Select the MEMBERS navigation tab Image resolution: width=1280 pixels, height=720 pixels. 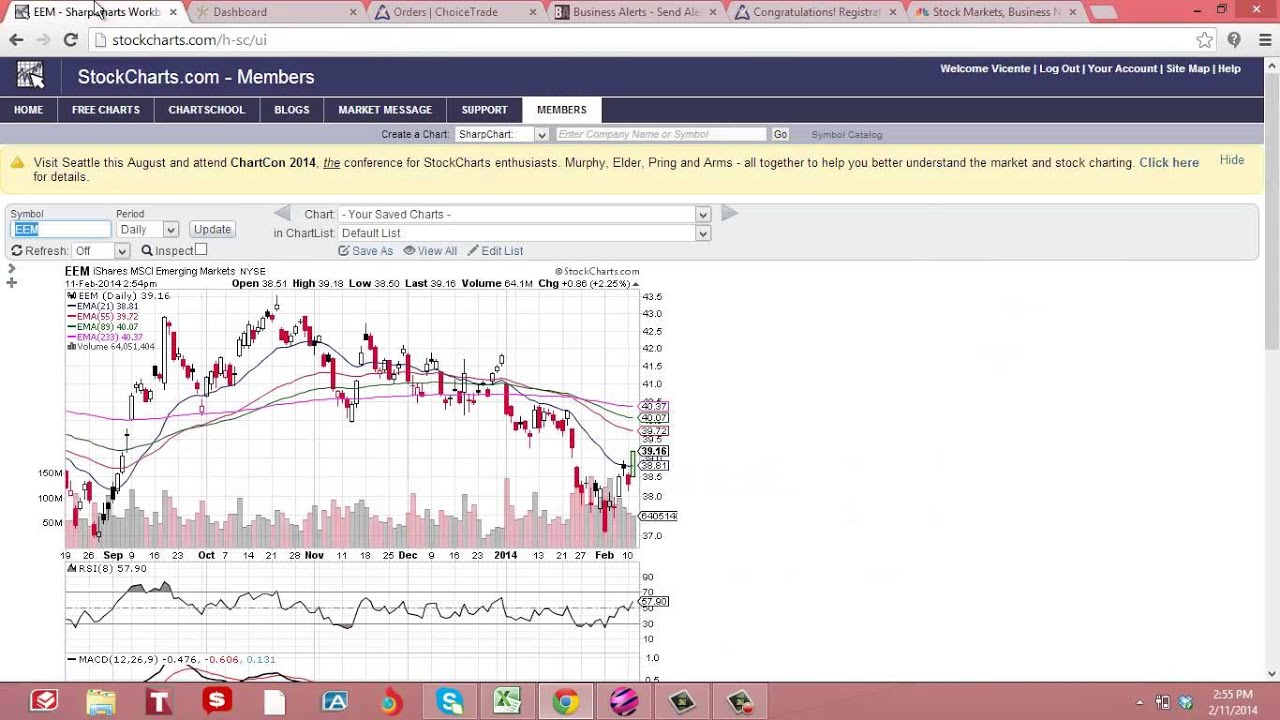(562, 110)
